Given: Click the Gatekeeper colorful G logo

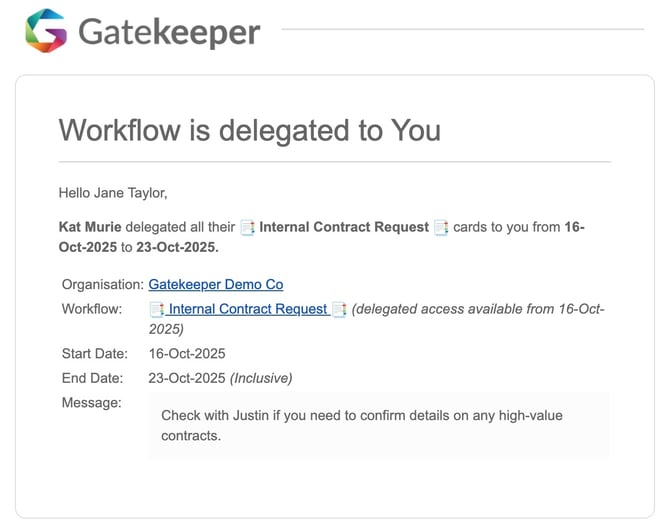Looking at the screenshot, I should tap(45, 30).
